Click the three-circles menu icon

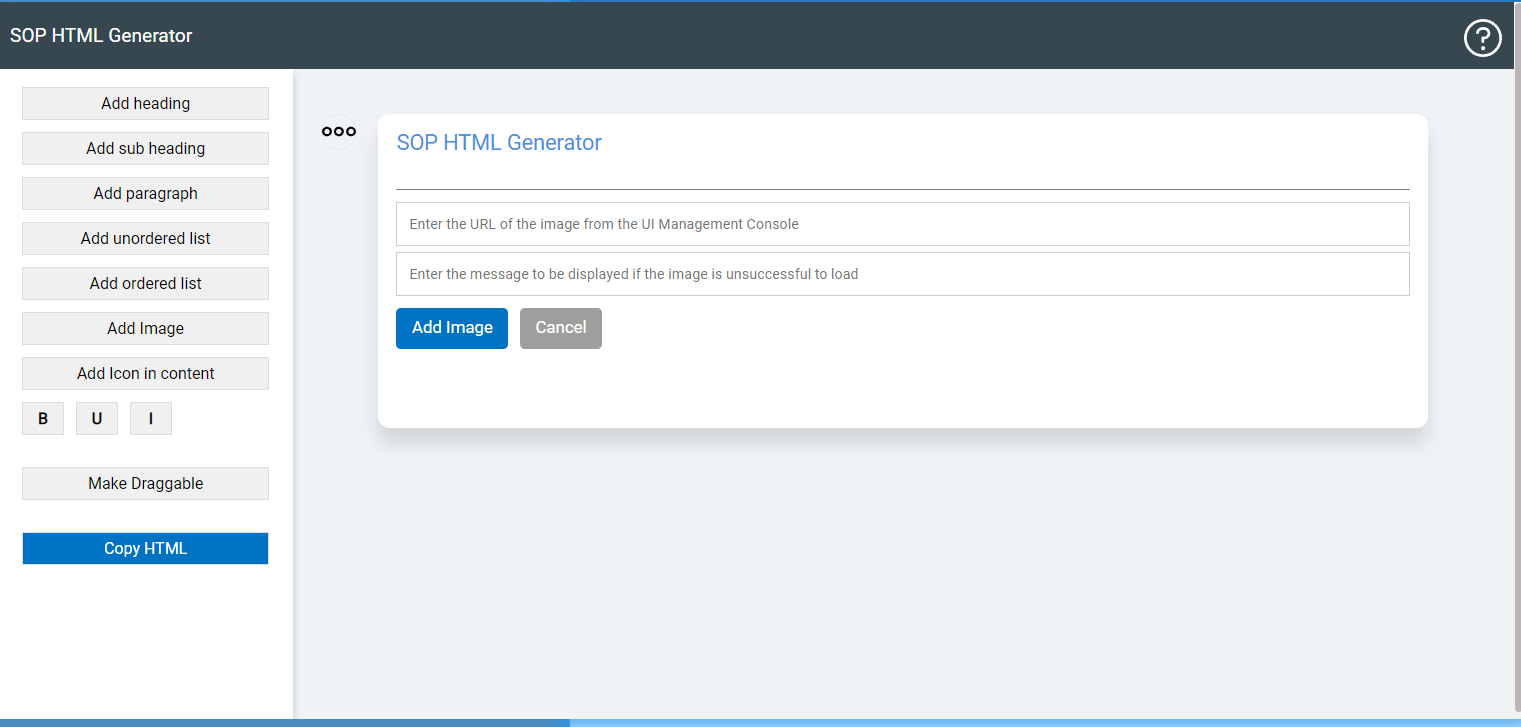[x=339, y=131]
